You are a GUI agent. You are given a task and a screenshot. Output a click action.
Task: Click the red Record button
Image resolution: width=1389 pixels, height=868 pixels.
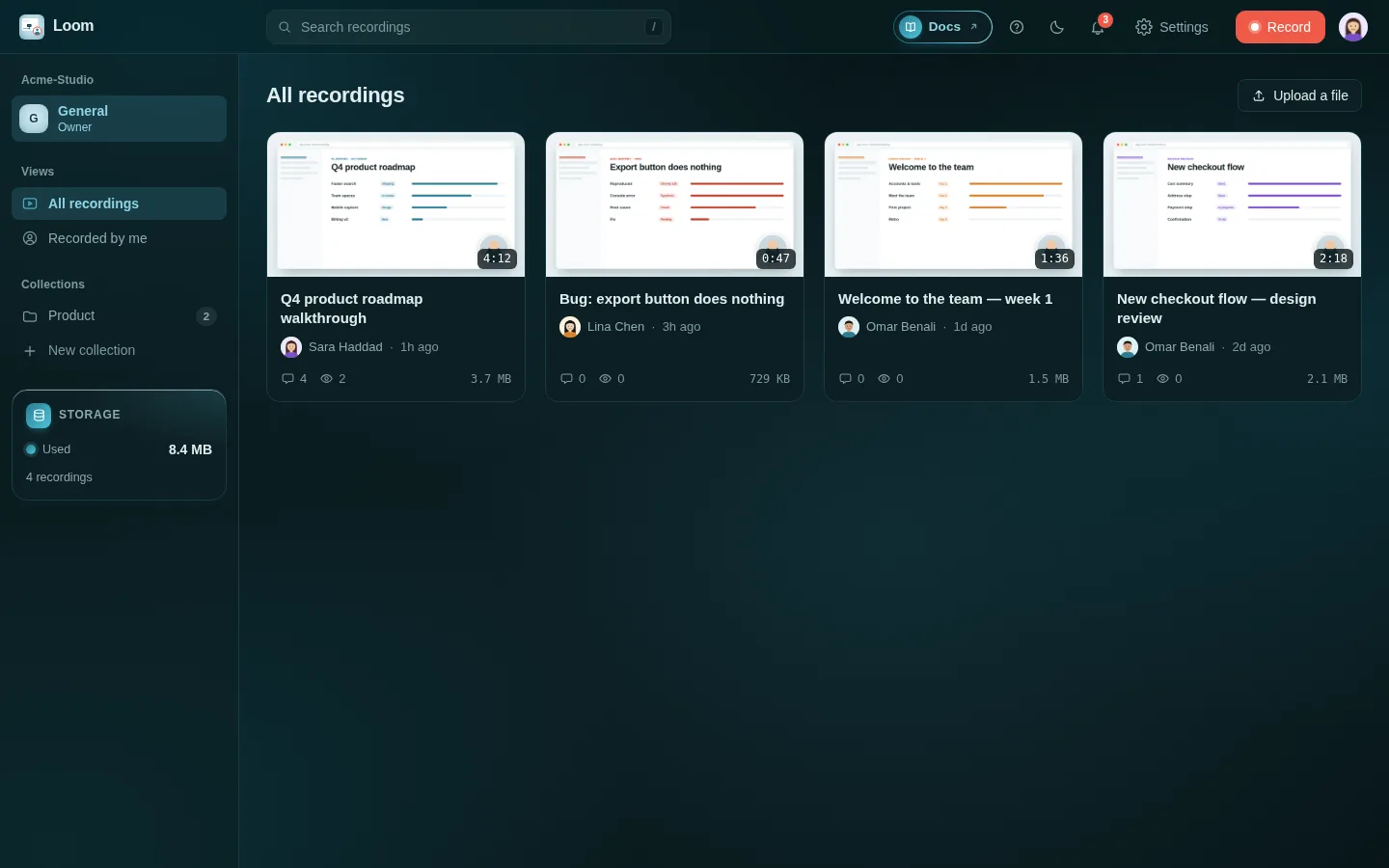[x=1280, y=27]
